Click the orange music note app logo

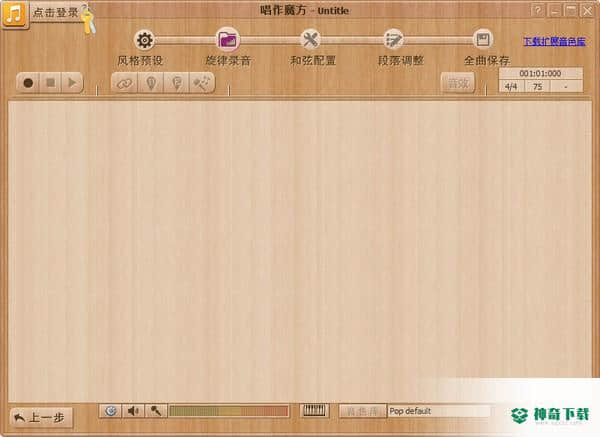click(x=15, y=14)
